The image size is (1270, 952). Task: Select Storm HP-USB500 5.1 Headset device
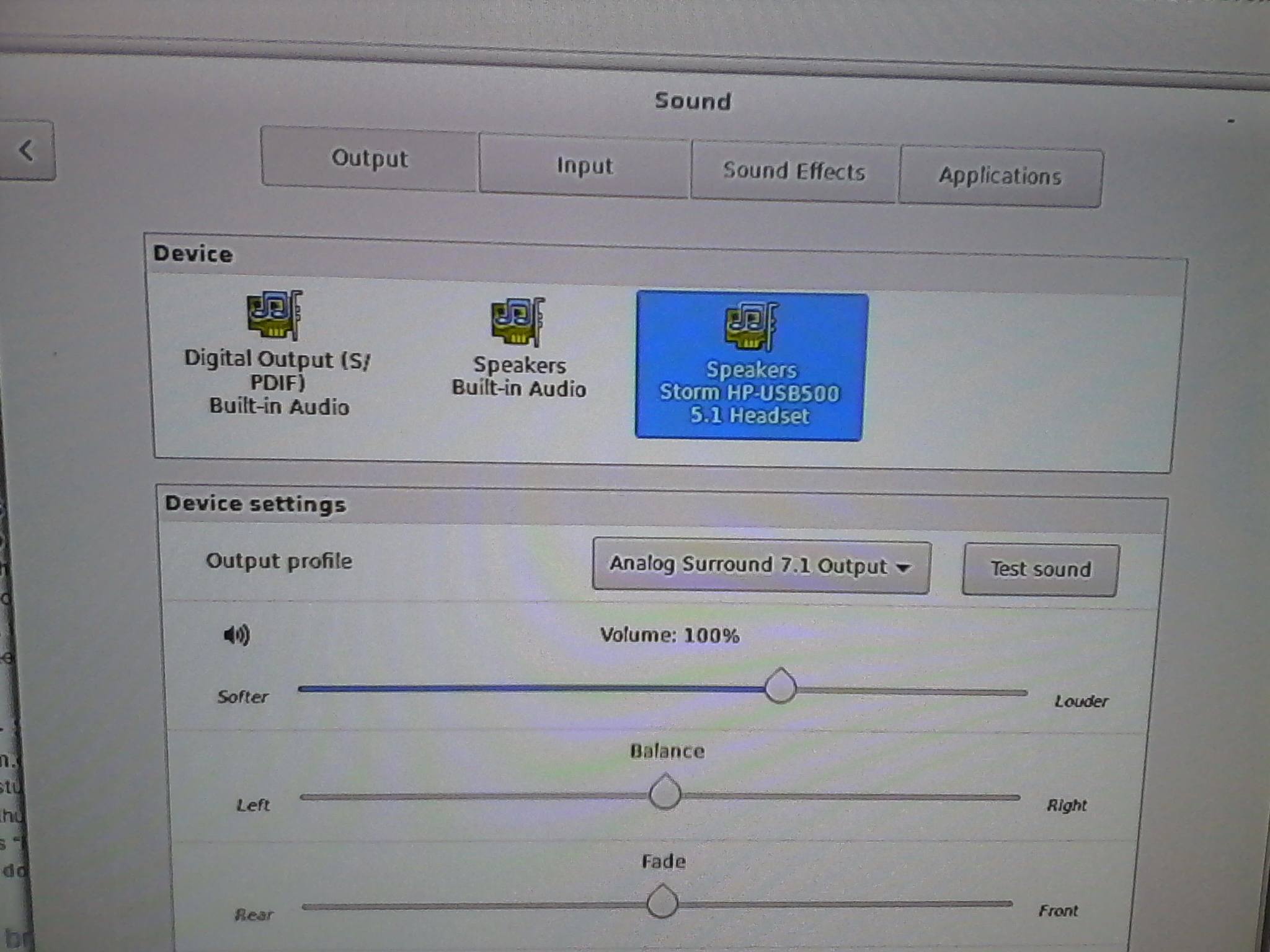(x=750, y=366)
